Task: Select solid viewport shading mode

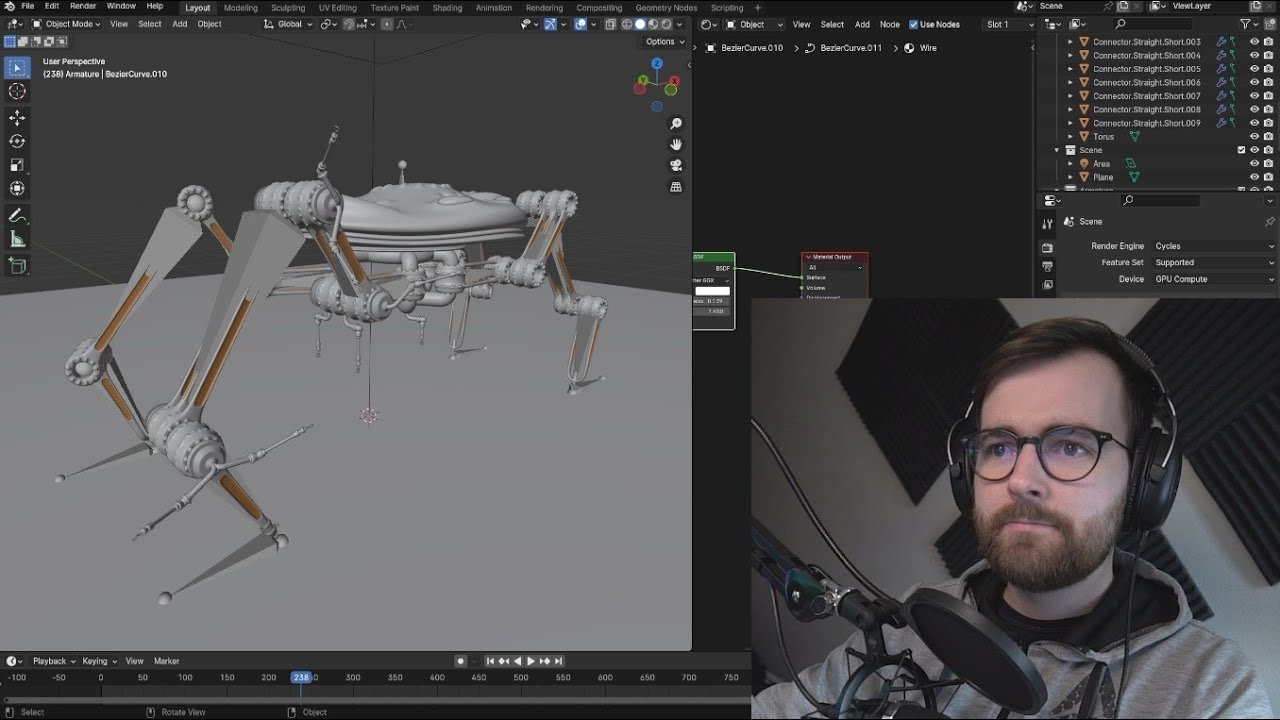Action: (x=640, y=24)
